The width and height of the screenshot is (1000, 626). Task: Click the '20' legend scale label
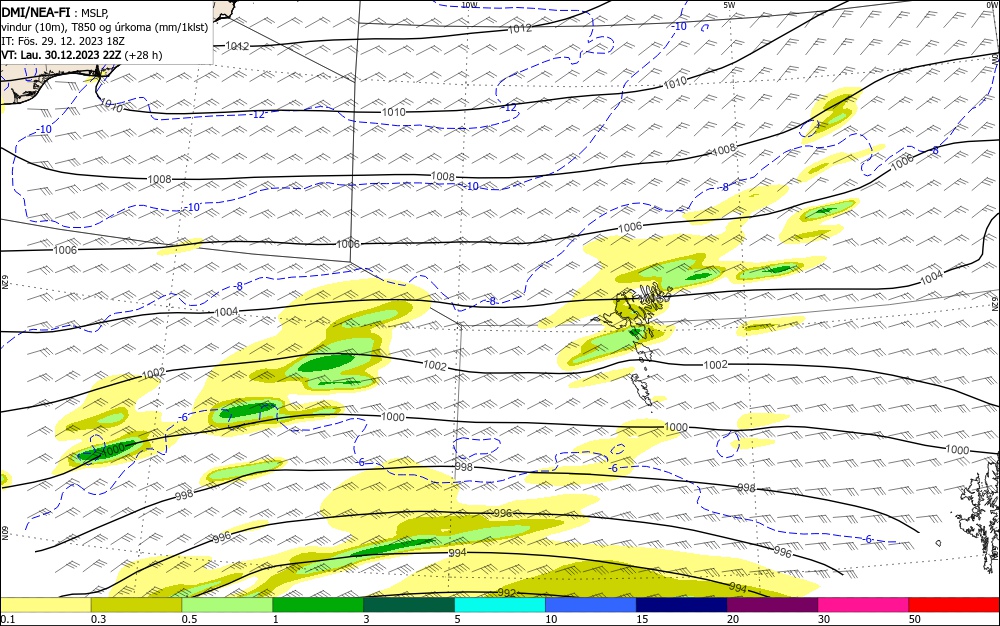[733, 619]
